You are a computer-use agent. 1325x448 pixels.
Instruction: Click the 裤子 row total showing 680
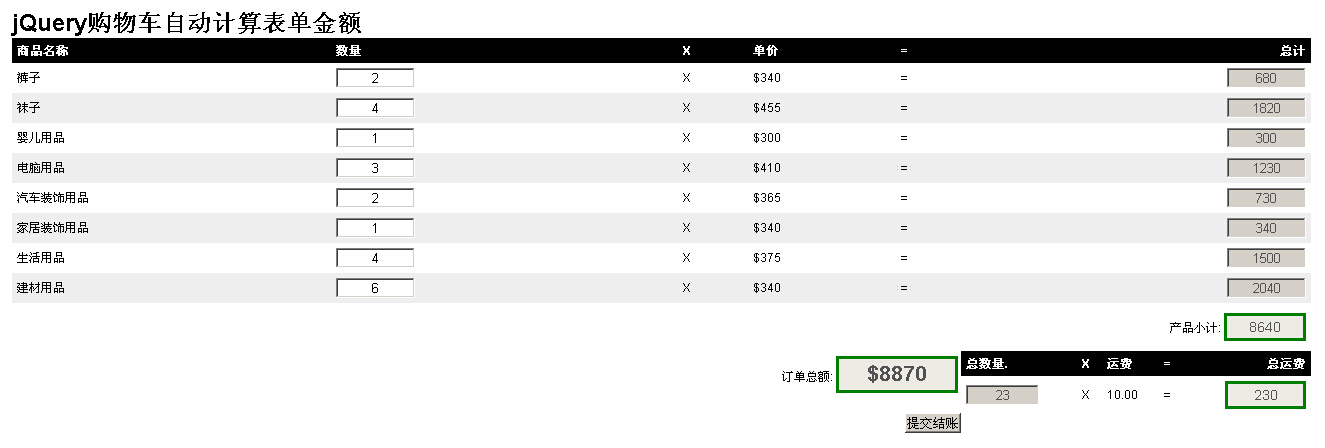(x=1266, y=78)
